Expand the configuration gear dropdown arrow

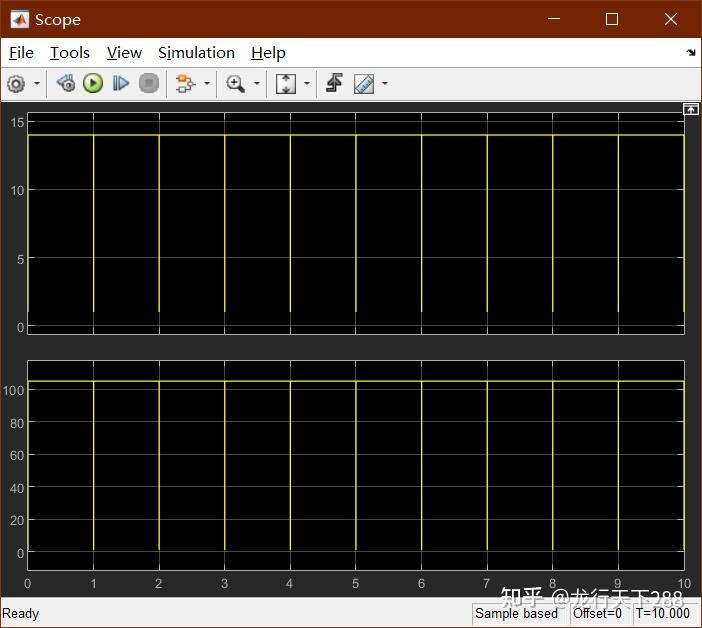[x=37, y=83]
